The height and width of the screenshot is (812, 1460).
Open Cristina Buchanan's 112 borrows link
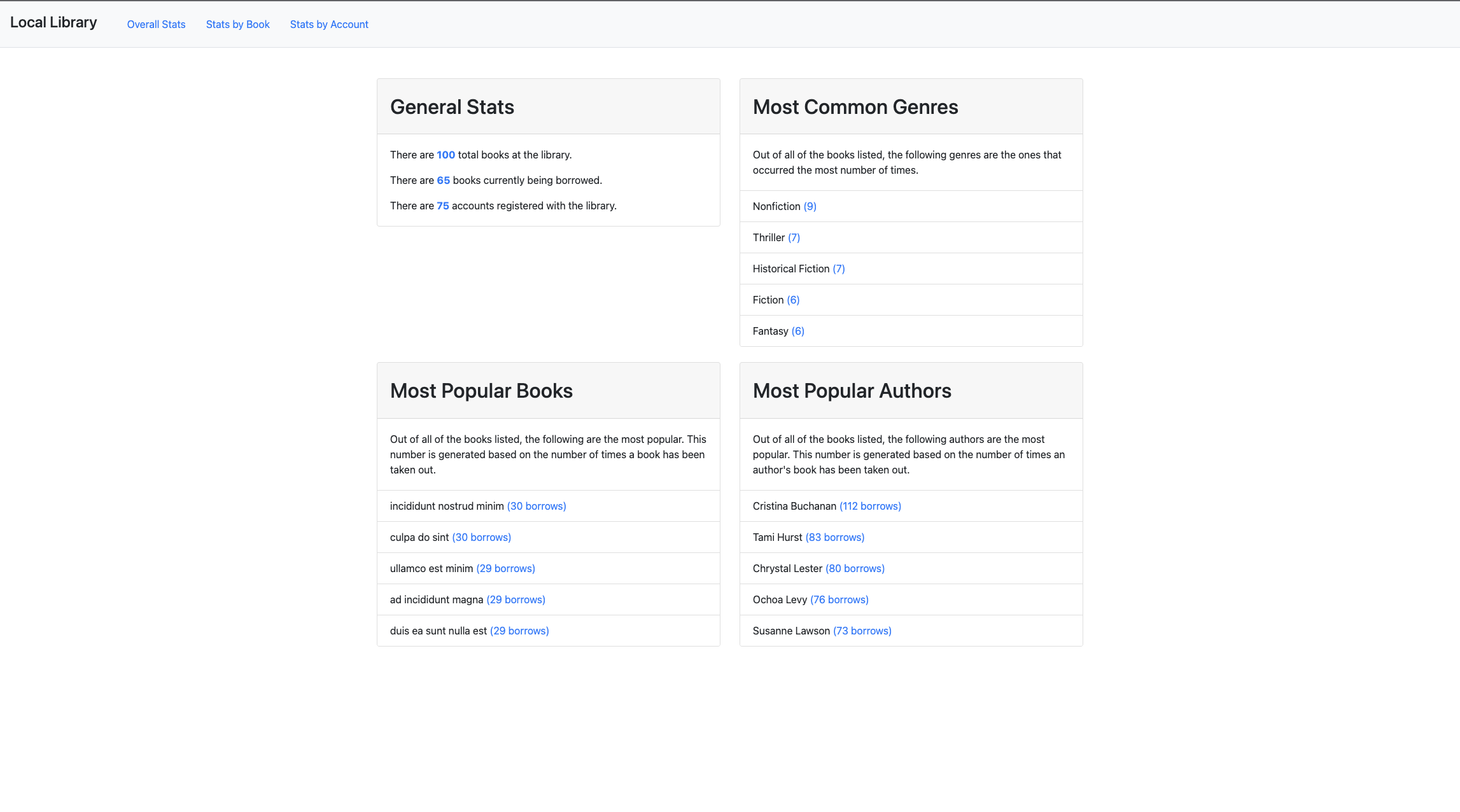(869, 506)
